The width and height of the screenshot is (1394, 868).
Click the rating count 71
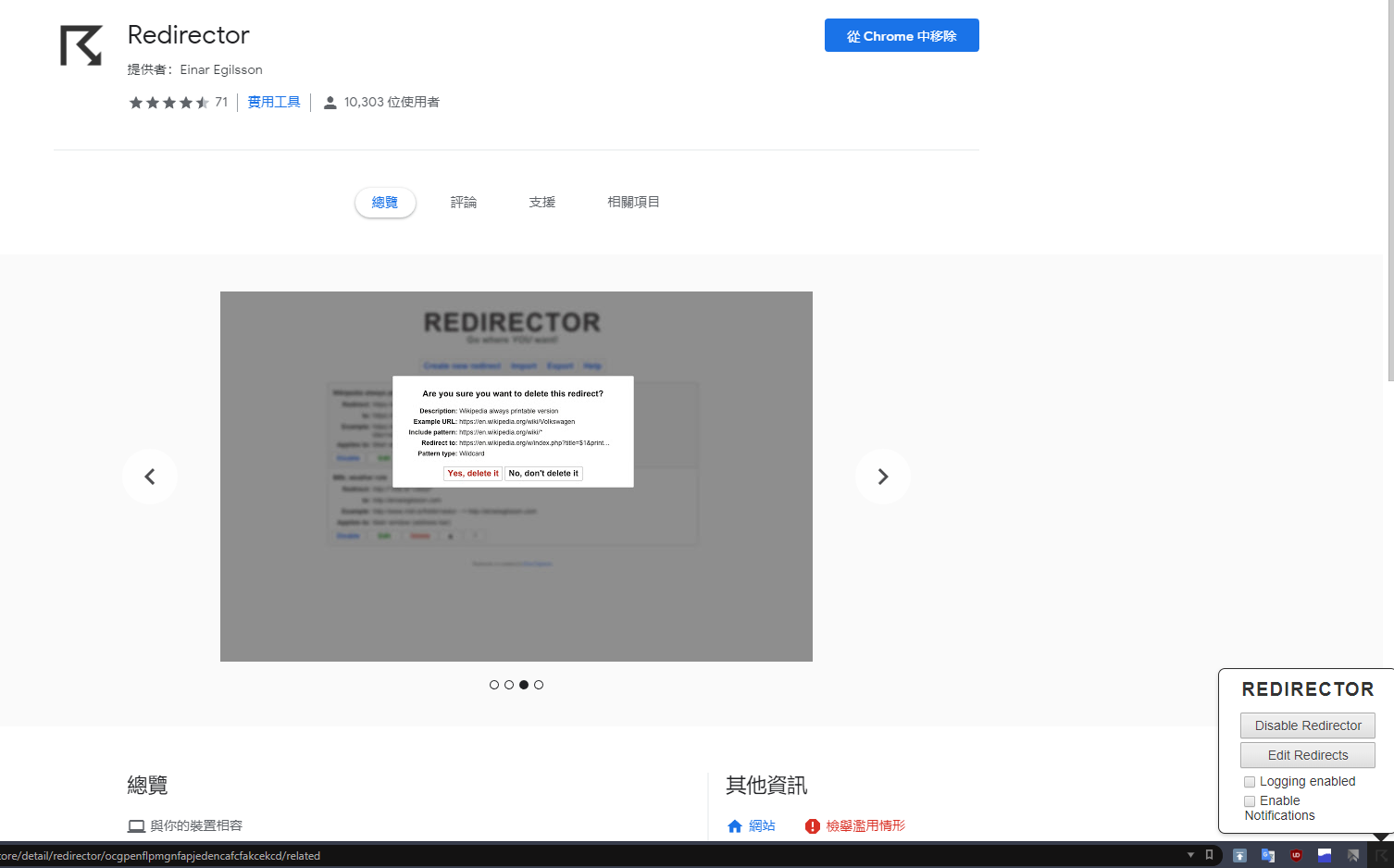point(221,103)
